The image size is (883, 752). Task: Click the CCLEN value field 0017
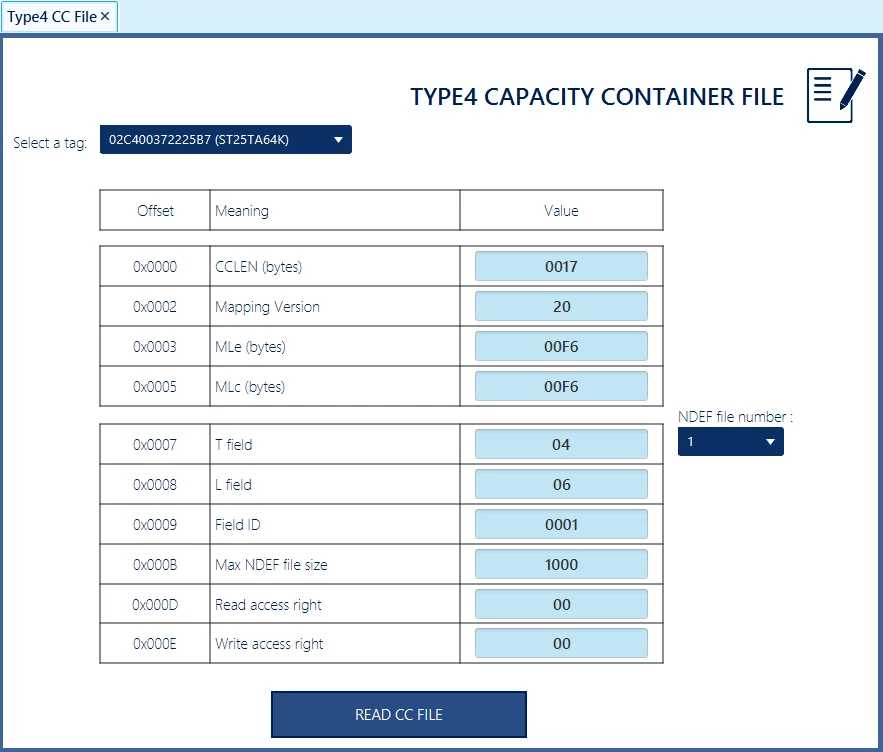(561, 266)
